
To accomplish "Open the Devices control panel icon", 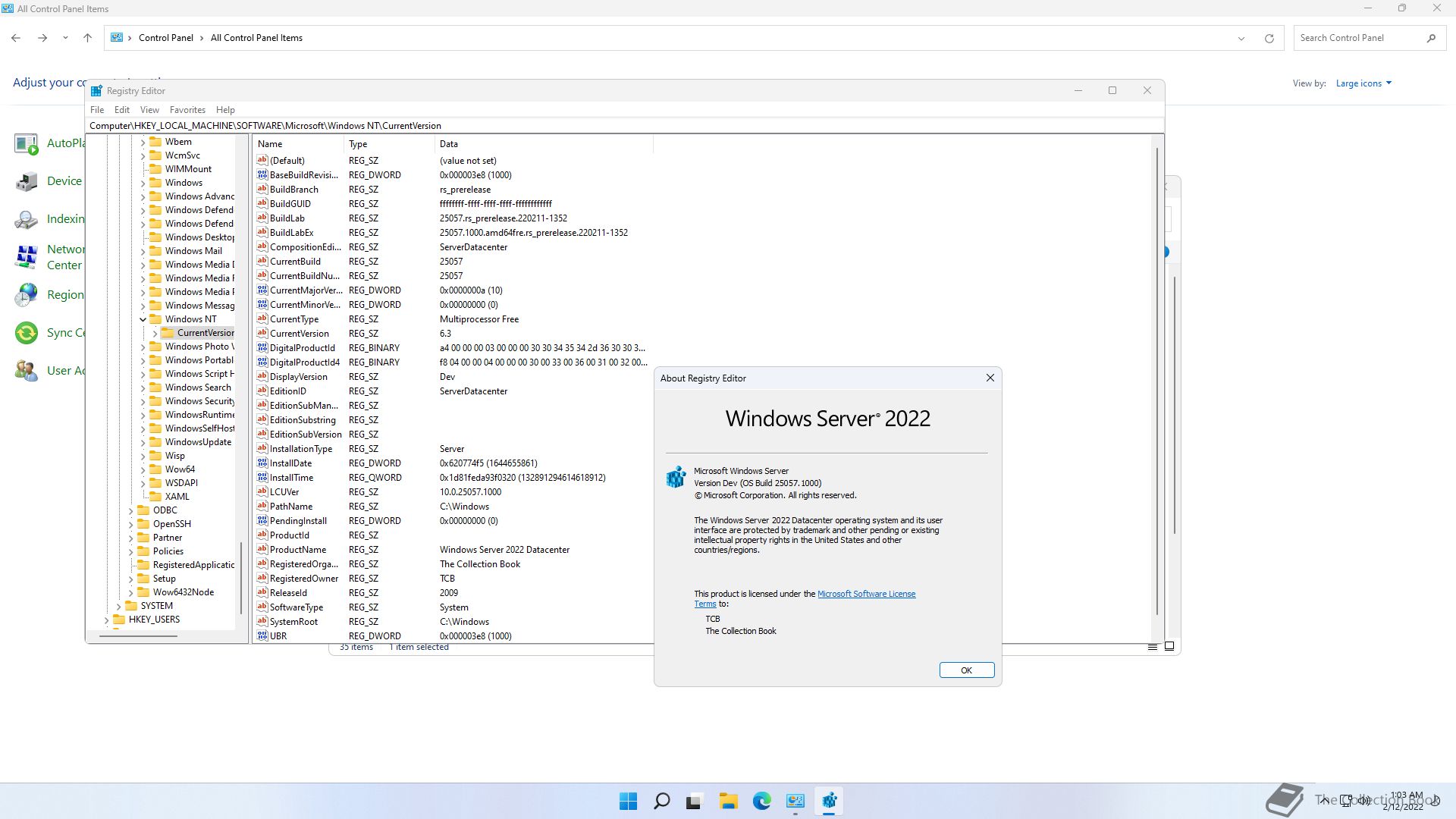I will (27, 181).
